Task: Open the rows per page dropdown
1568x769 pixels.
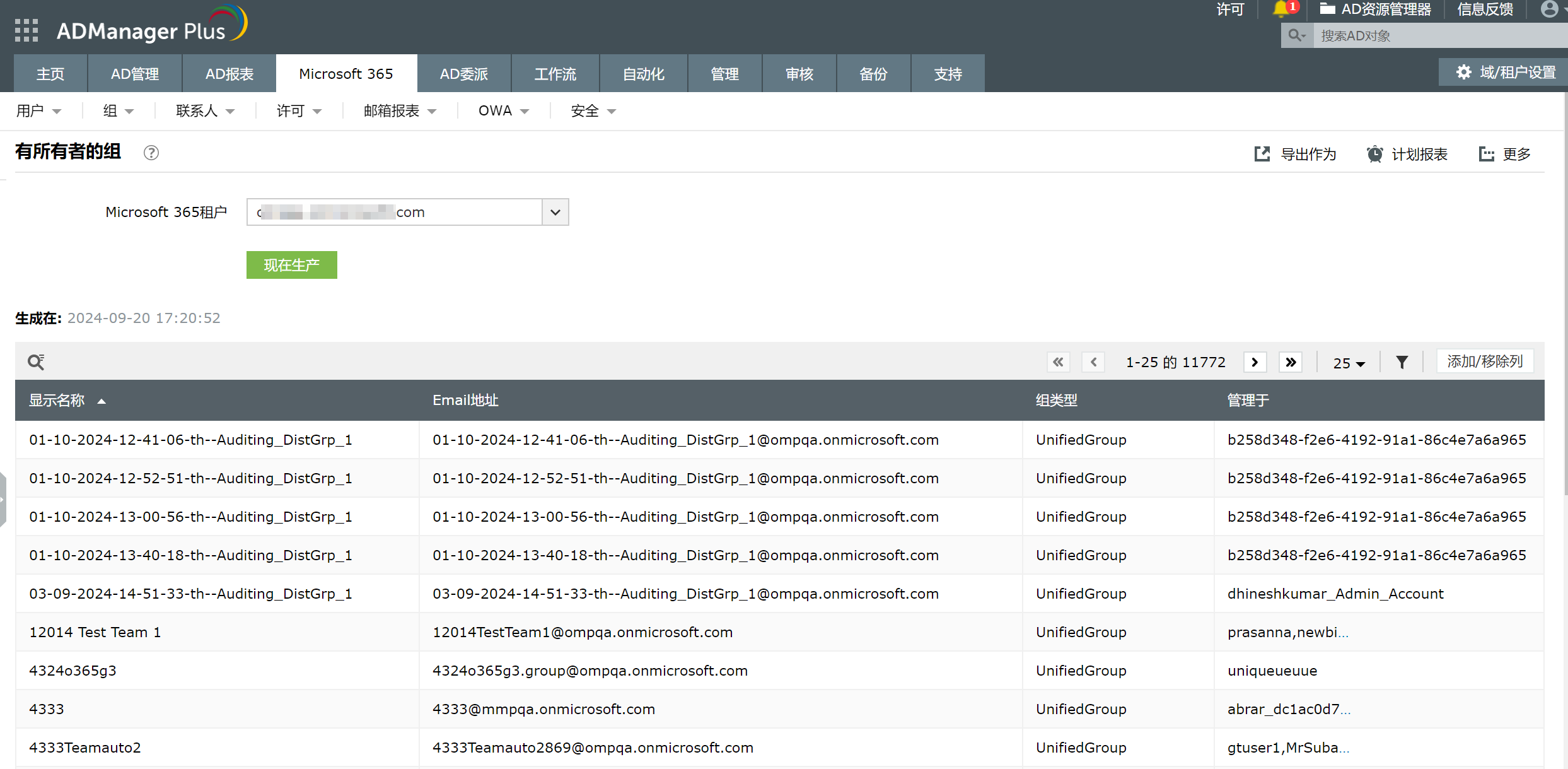Action: click(x=1349, y=363)
